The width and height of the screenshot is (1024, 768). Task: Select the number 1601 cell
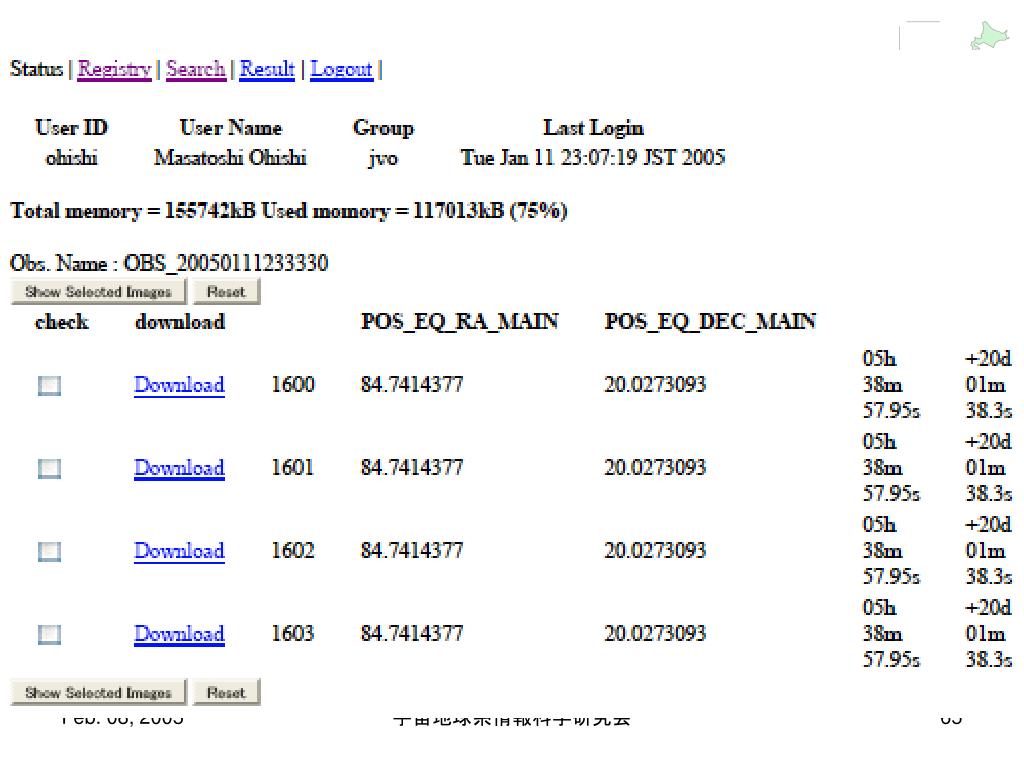tap(293, 467)
